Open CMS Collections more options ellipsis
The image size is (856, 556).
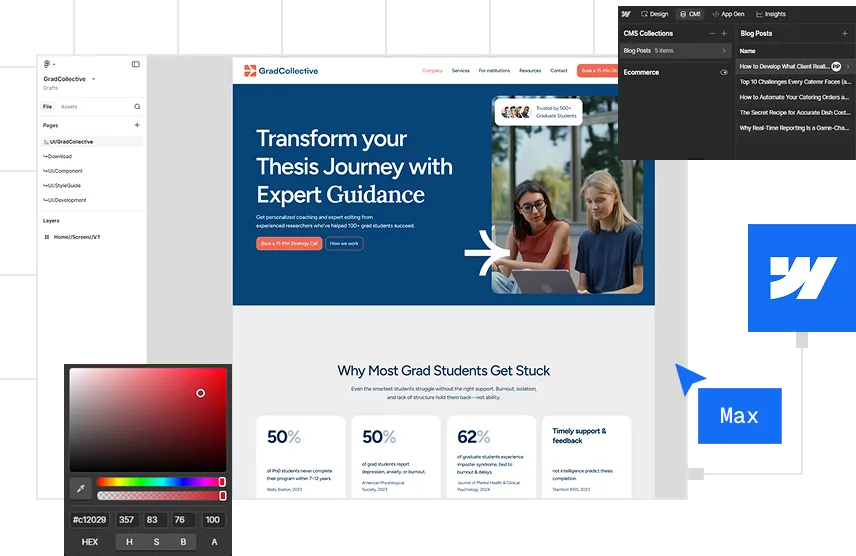[x=712, y=33]
